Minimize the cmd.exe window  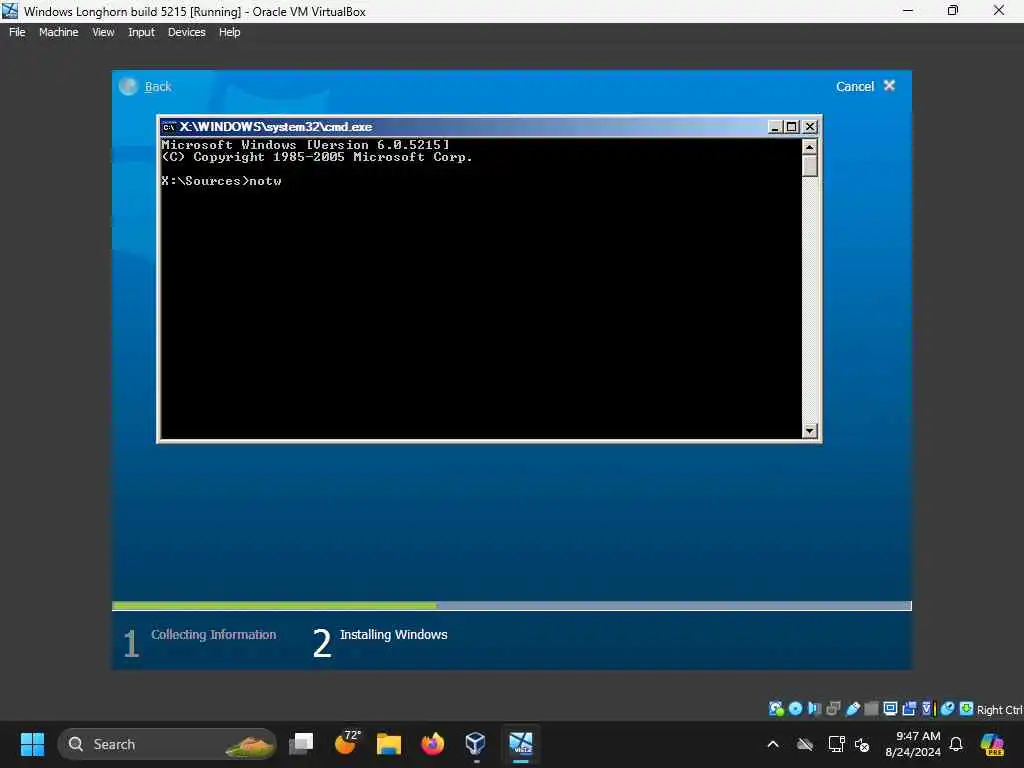coord(775,127)
